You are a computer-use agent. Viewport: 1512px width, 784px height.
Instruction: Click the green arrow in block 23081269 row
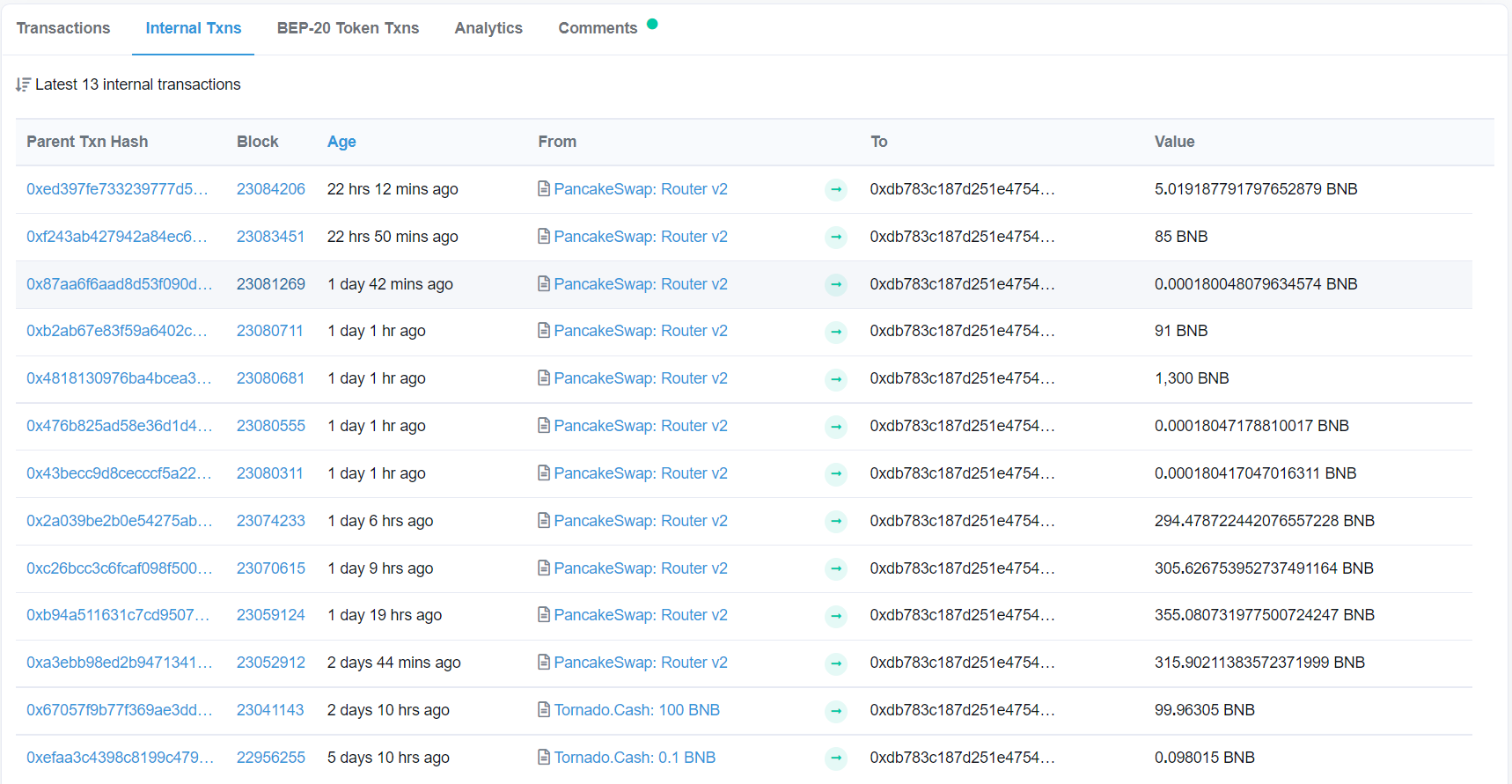click(x=836, y=285)
